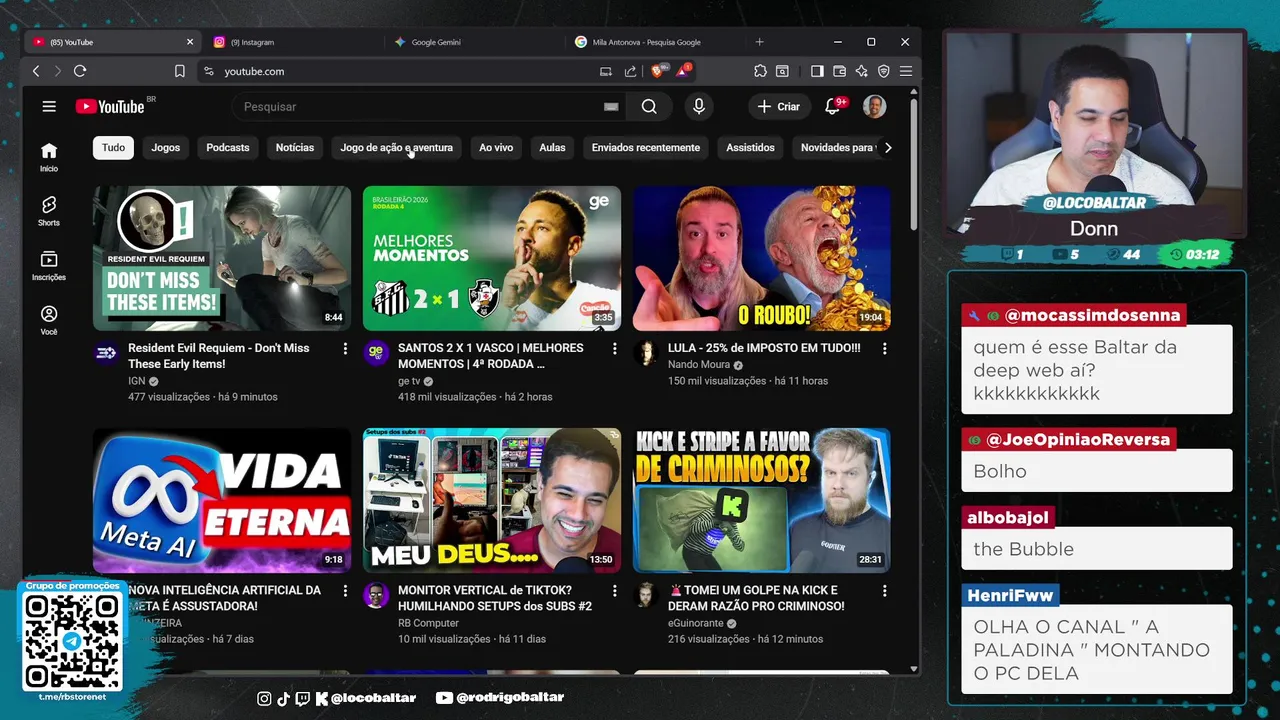Select the Jogos filter chip
This screenshot has width=1280, height=720.
coord(166,148)
